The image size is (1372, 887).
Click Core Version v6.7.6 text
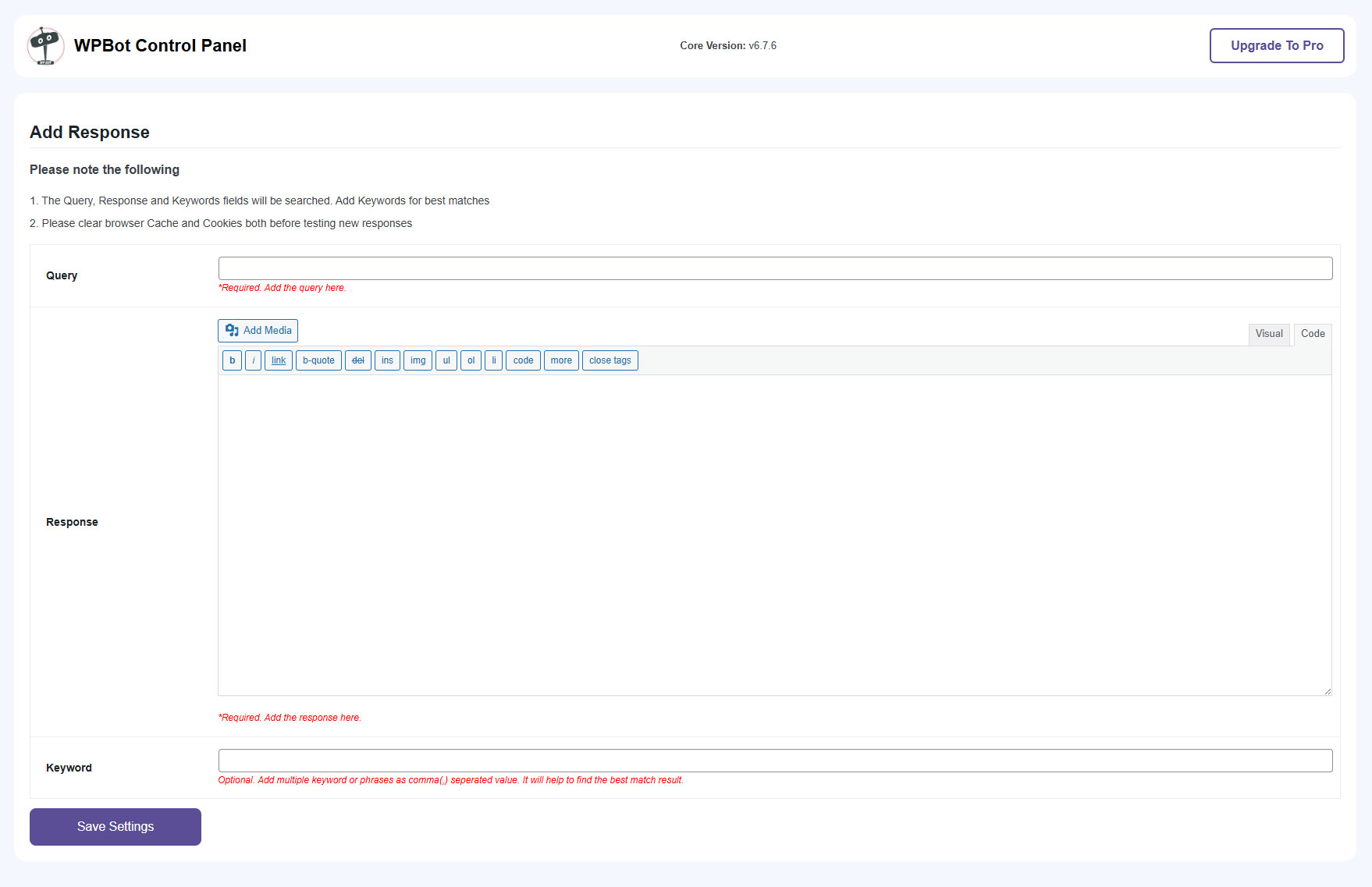click(x=728, y=46)
